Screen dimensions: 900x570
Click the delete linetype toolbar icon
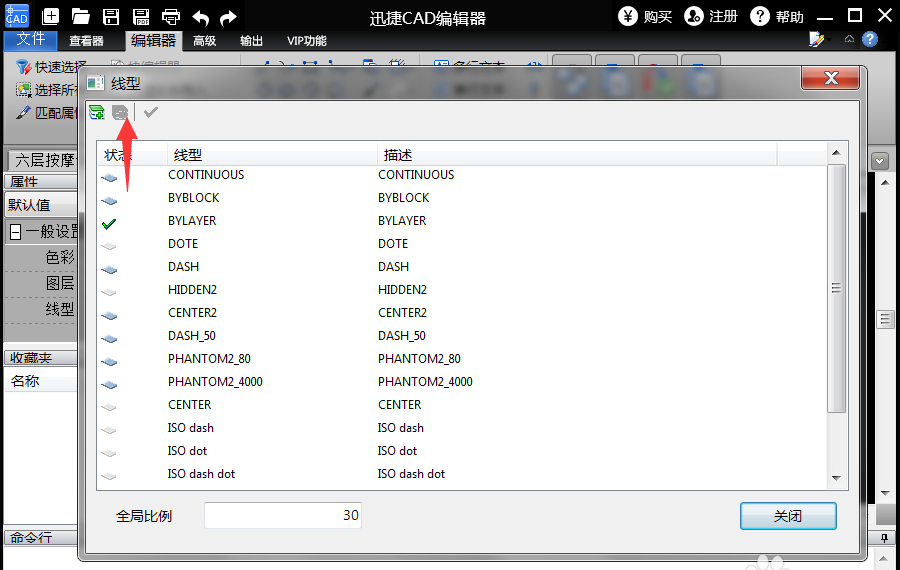[x=120, y=112]
